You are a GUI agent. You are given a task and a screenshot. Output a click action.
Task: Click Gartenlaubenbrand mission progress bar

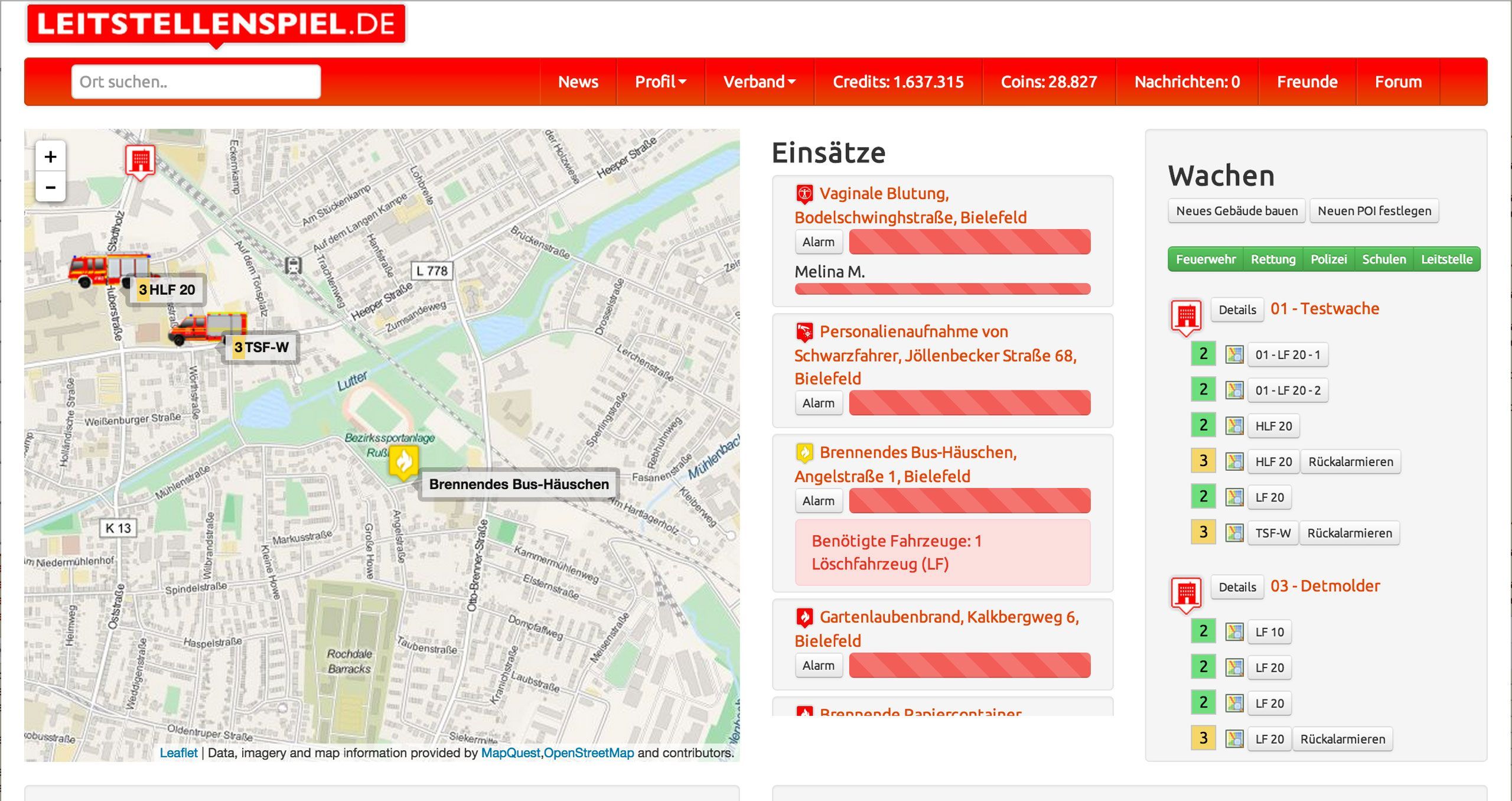point(970,666)
